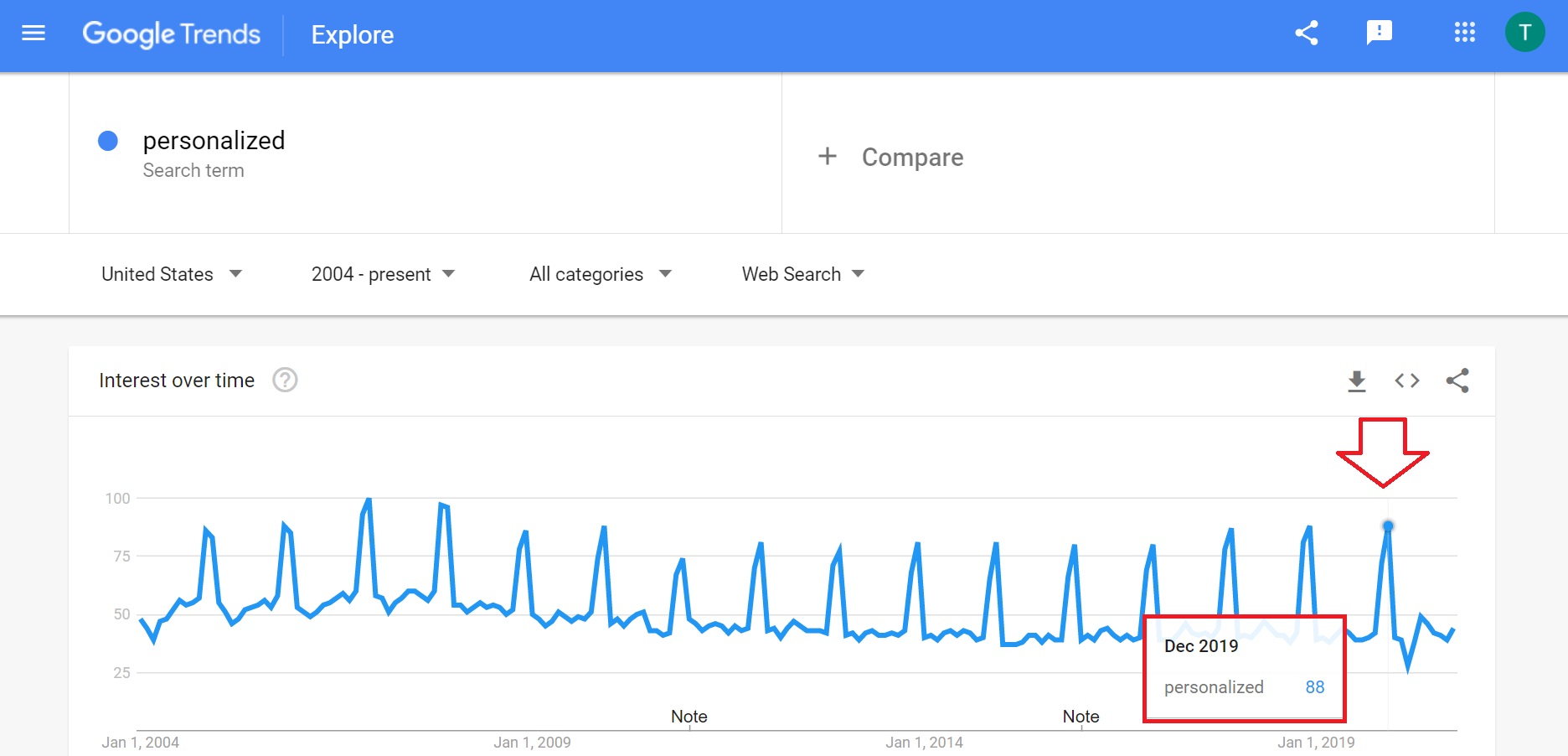Click the Compare button
The width and height of the screenshot is (1568, 756).
pos(912,158)
